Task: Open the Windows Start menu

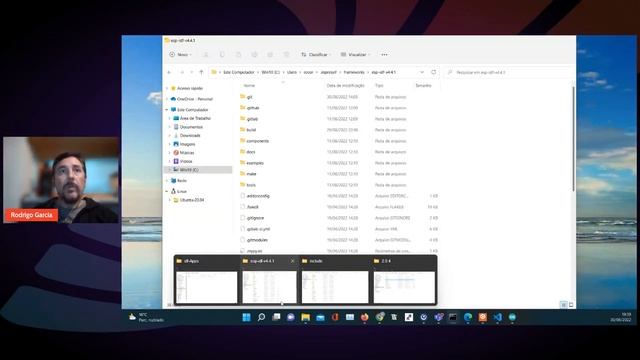Action: 247,317
